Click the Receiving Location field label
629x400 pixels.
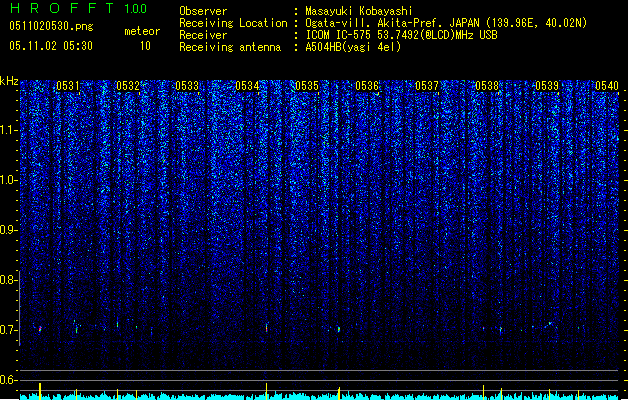(x=233, y=23)
